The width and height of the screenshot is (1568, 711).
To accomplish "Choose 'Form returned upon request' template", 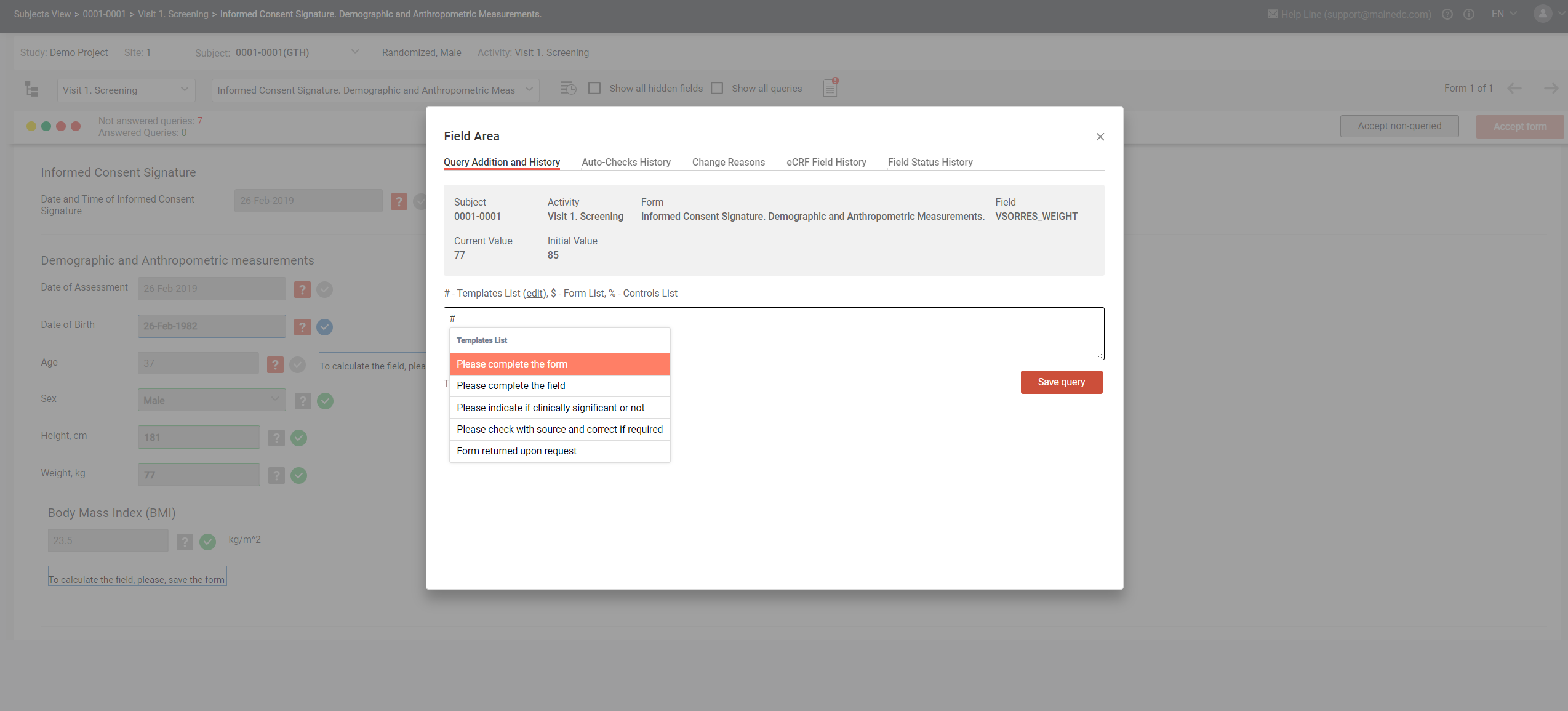I will pos(516,451).
